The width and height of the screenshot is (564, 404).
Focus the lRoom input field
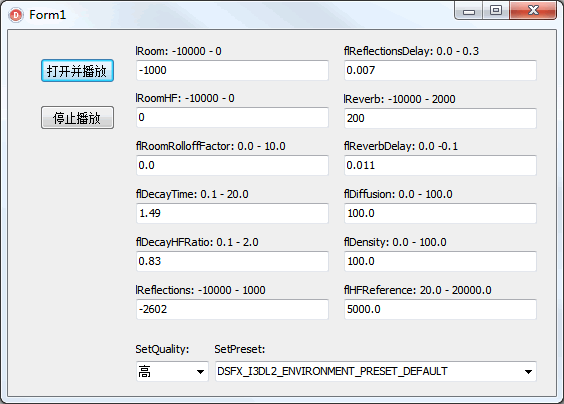coord(232,70)
